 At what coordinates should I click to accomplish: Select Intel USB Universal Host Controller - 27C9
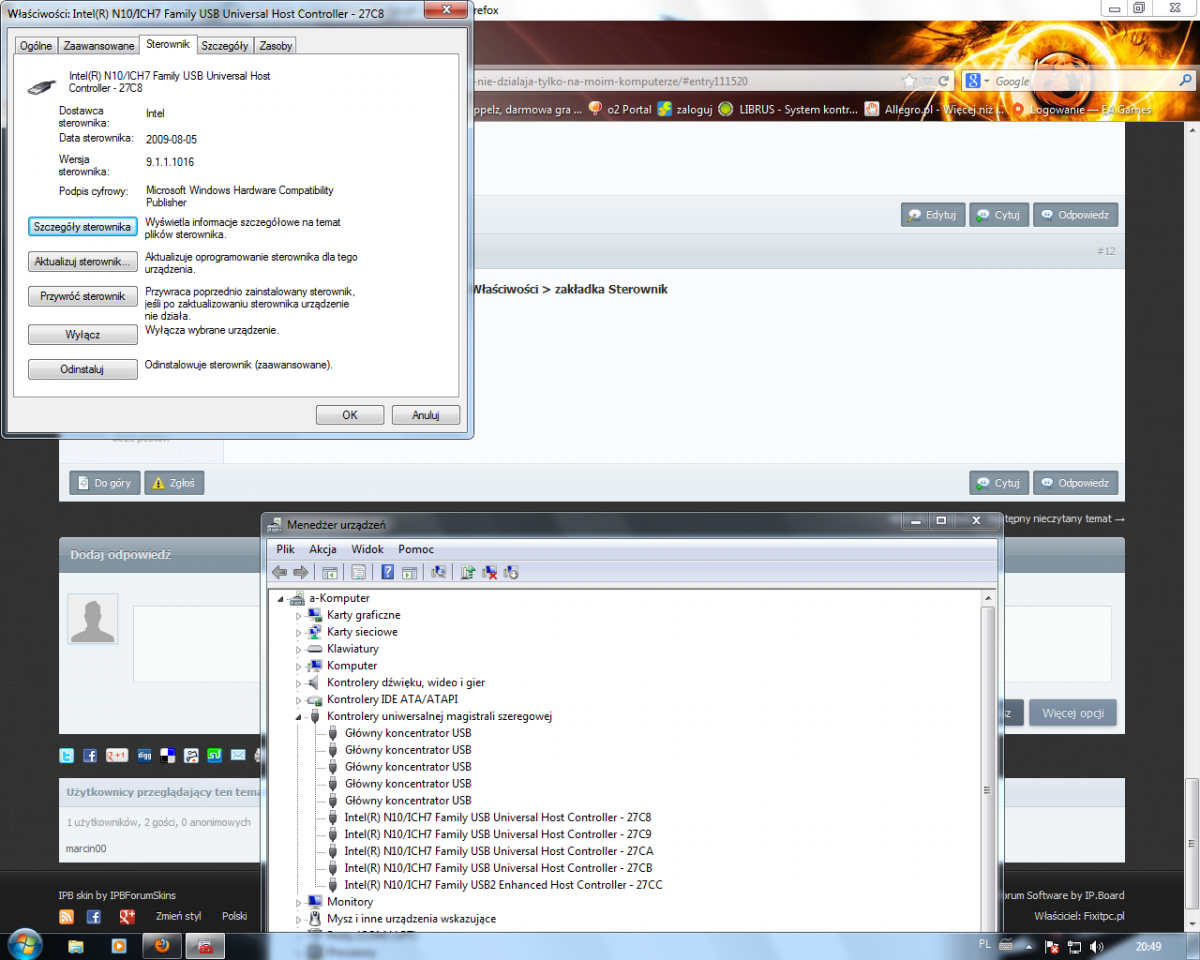pyautogui.click(x=498, y=834)
